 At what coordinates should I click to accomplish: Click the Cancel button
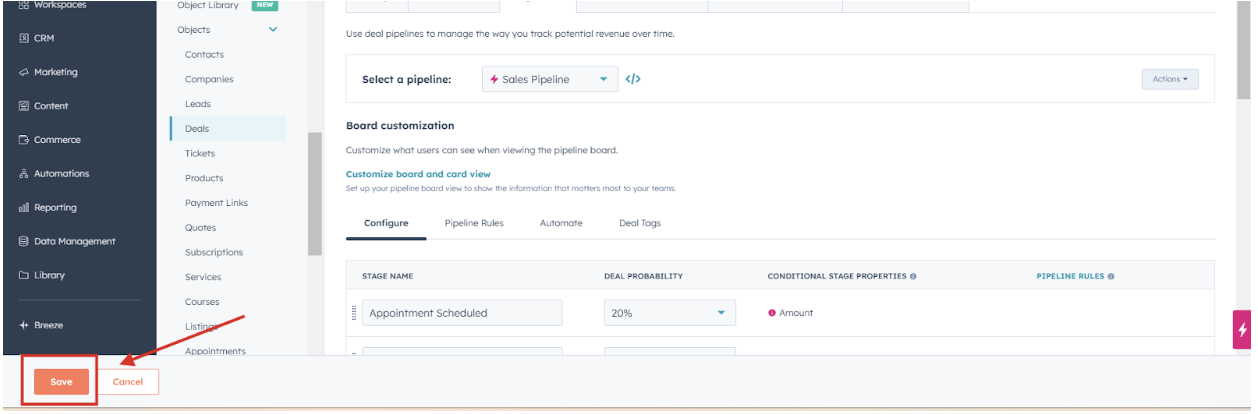[x=128, y=382]
